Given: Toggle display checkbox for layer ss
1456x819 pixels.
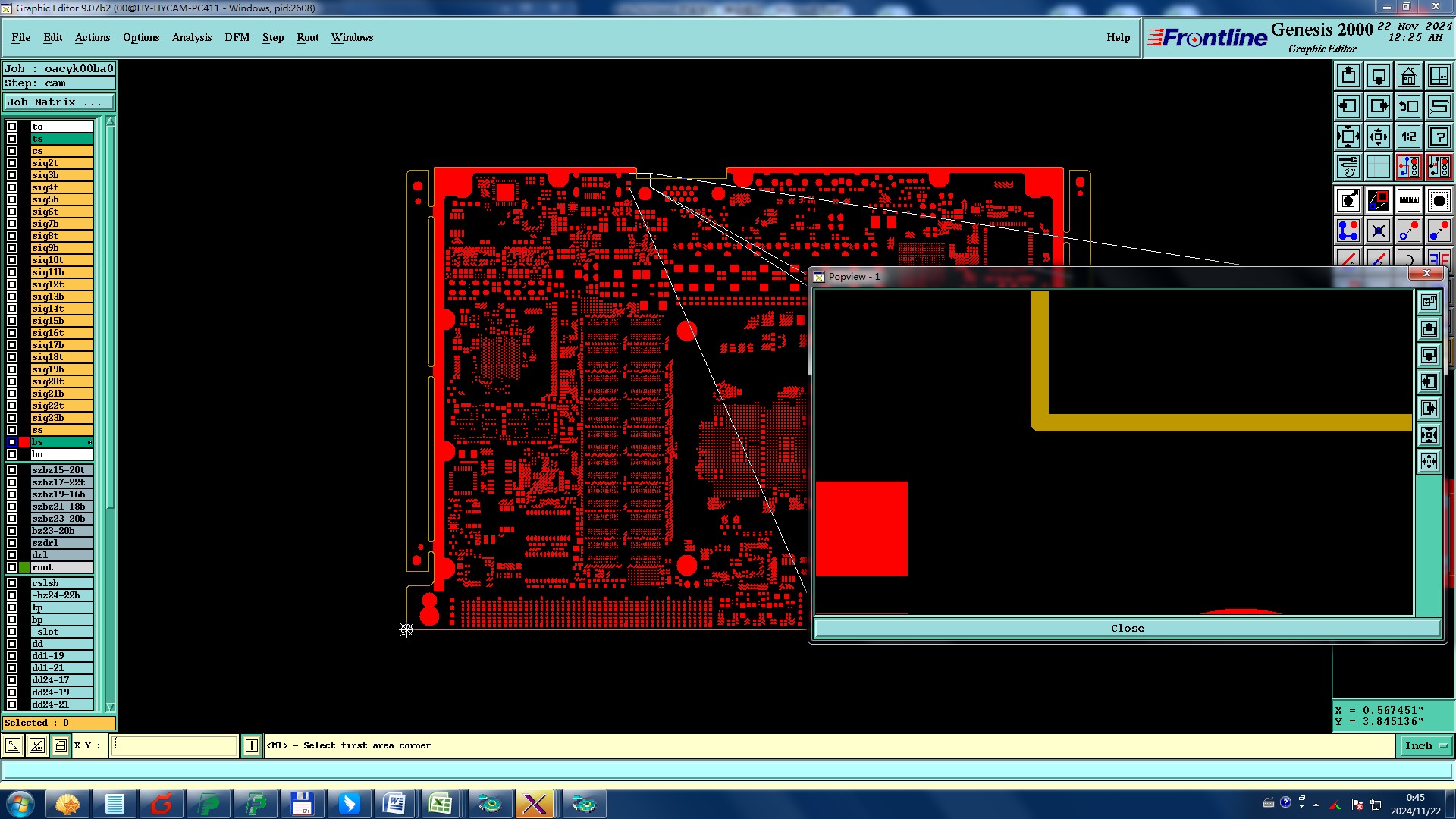Looking at the screenshot, I should click(12, 430).
